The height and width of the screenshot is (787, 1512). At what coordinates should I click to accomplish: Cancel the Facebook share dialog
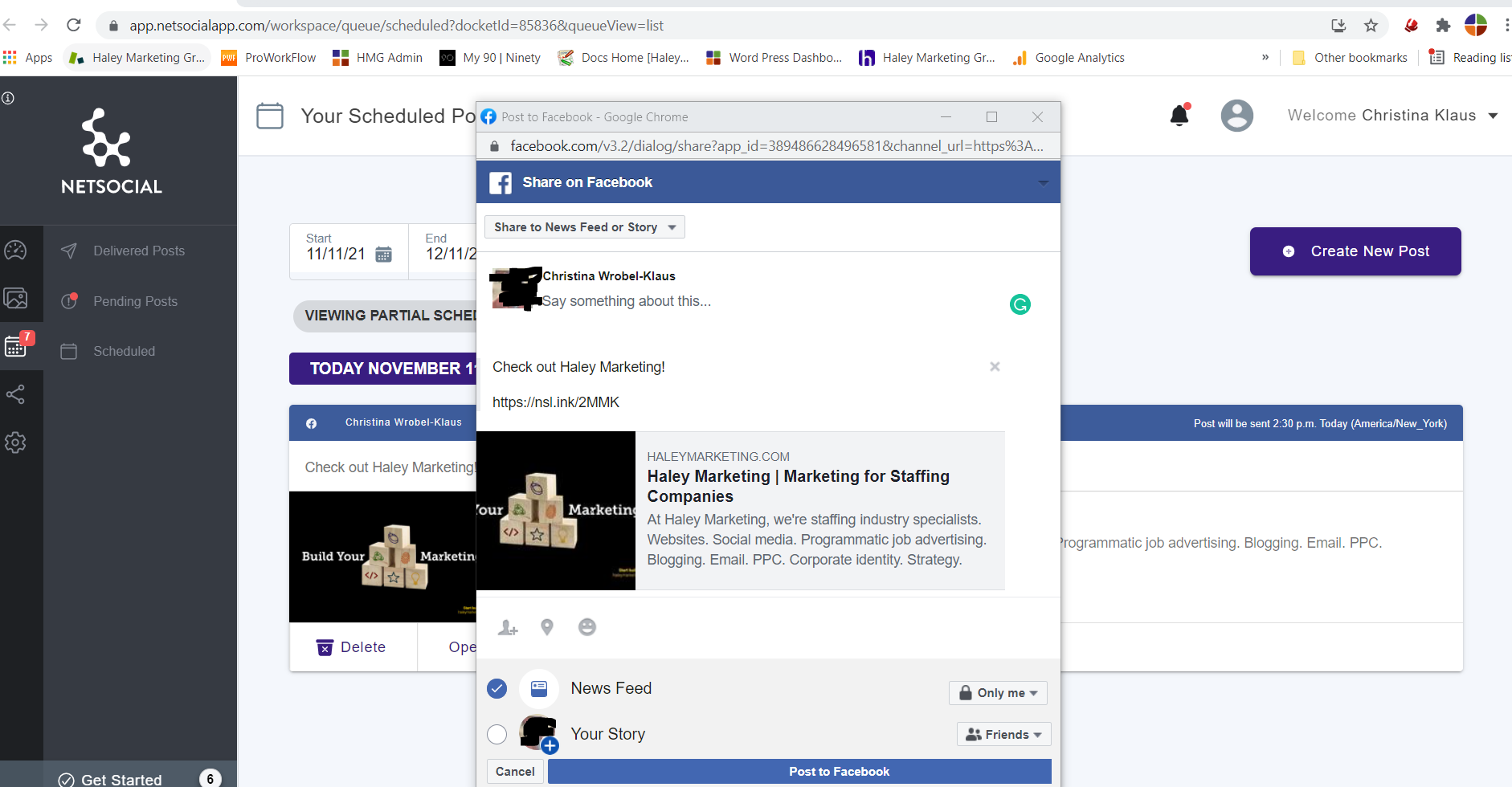[515, 772]
